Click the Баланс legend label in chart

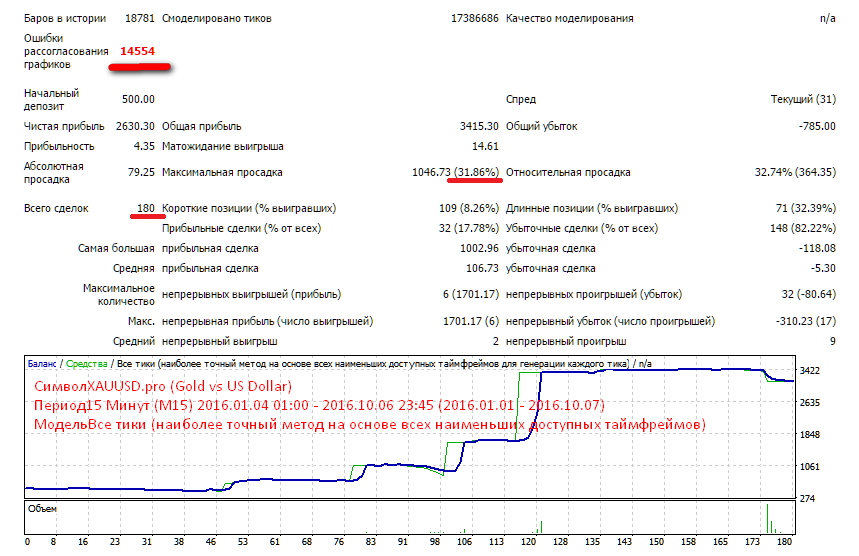pos(42,364)
